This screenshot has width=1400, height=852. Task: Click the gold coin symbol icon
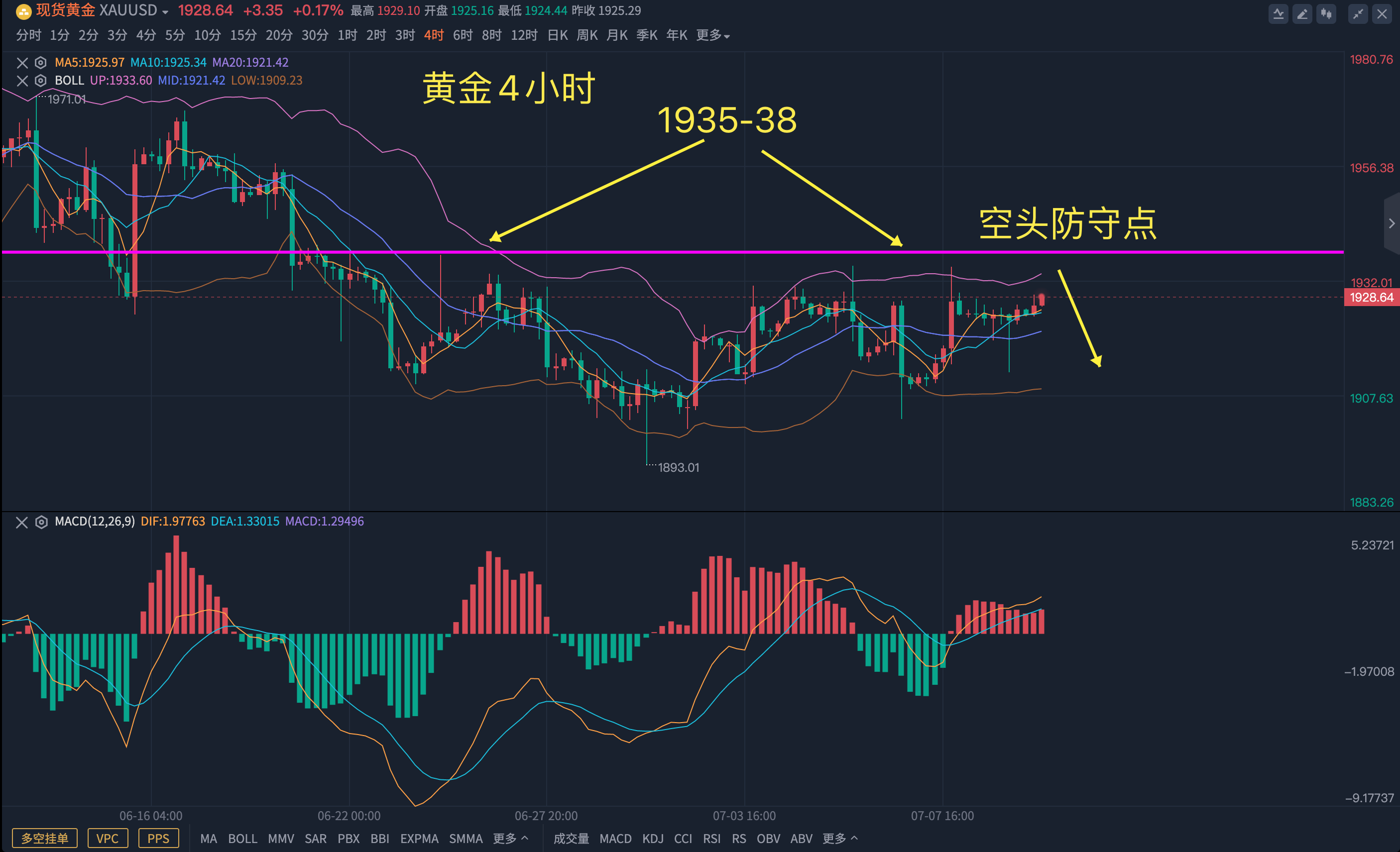pyautogui.click(x=23, y=11)
